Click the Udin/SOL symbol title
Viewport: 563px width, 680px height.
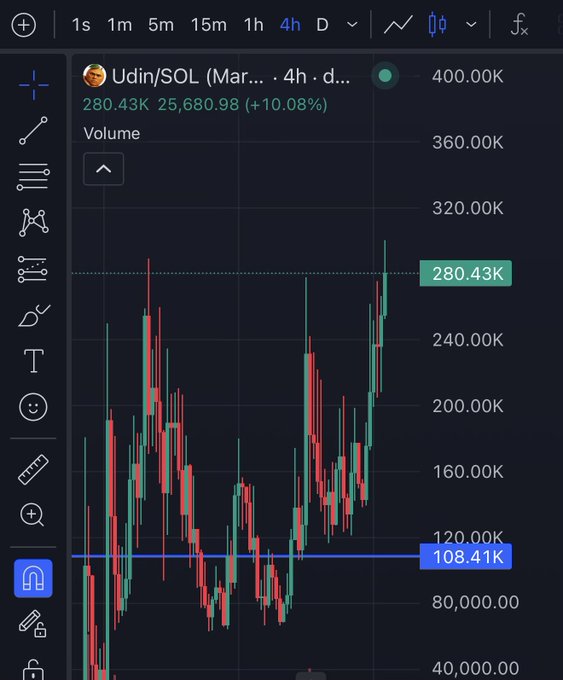[231, 77]
